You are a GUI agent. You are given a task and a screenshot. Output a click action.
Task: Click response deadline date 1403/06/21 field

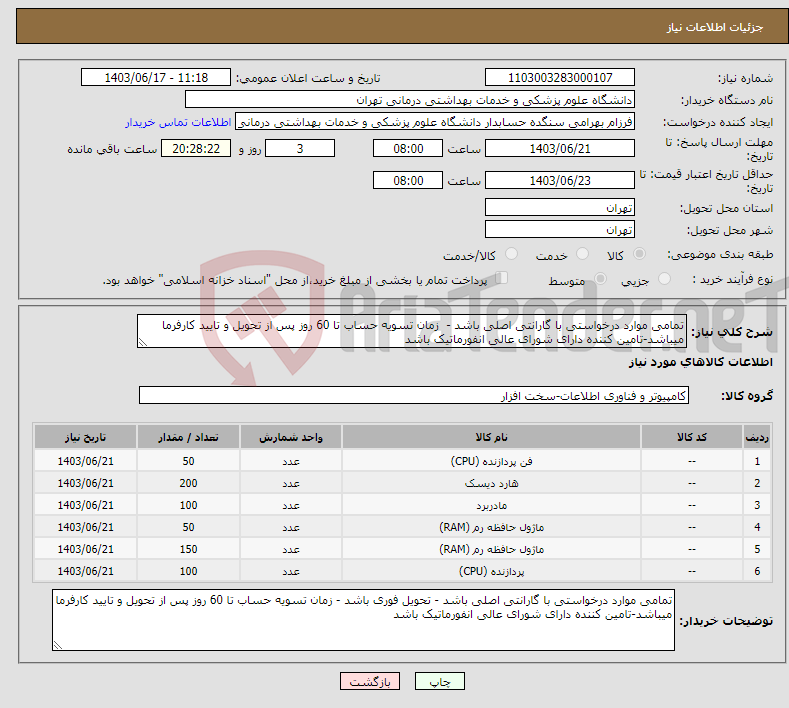point(560,148)
